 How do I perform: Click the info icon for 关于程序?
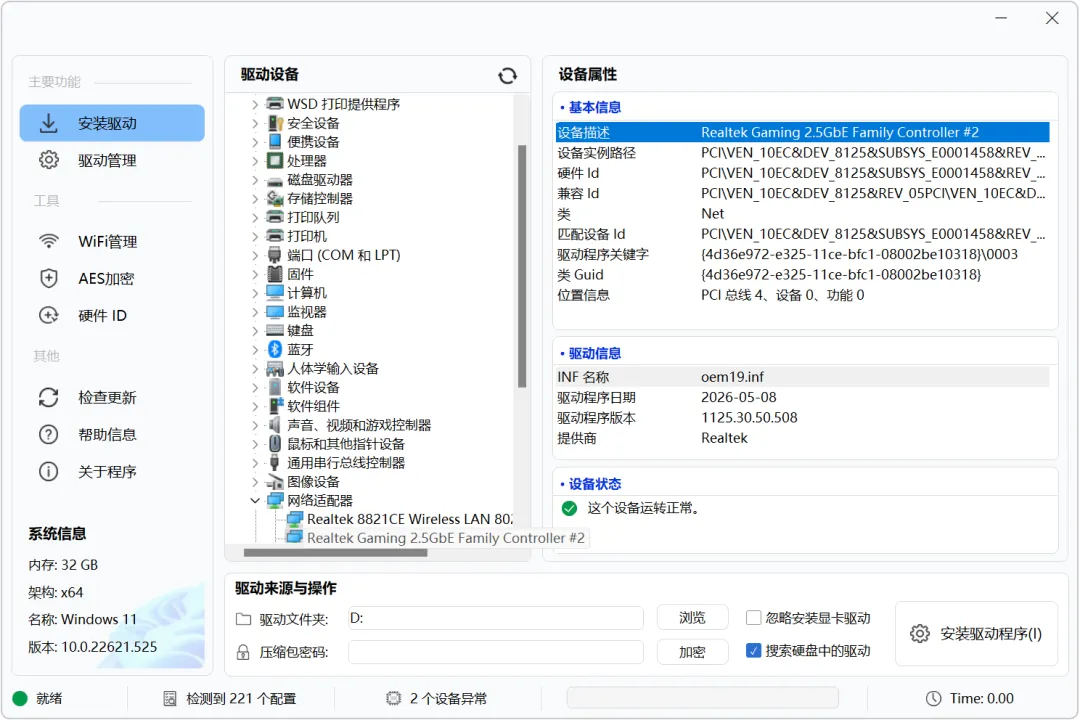(48, 472)
